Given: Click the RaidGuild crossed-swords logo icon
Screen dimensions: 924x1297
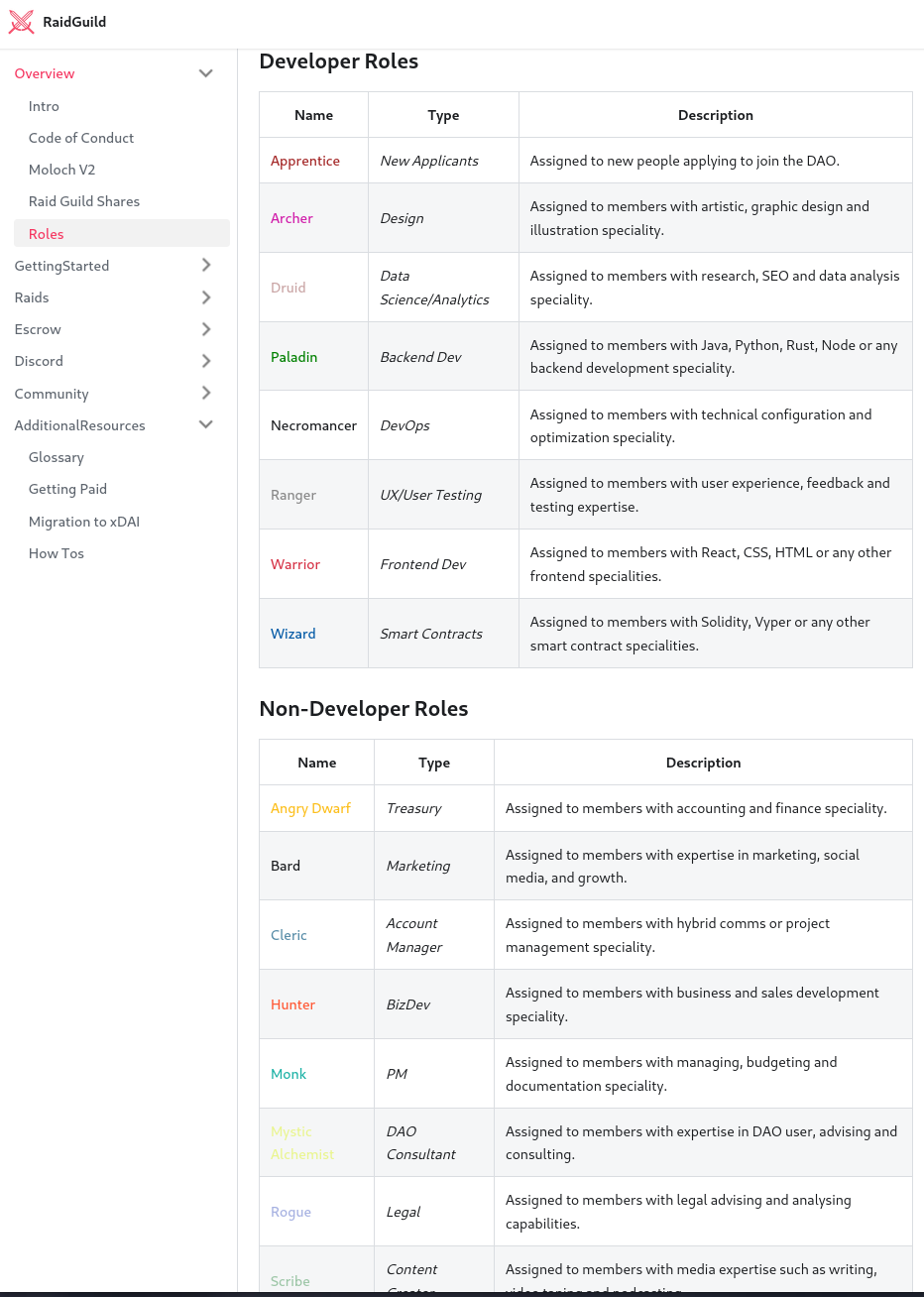Looking at the screenshot, I should [21, 22].
